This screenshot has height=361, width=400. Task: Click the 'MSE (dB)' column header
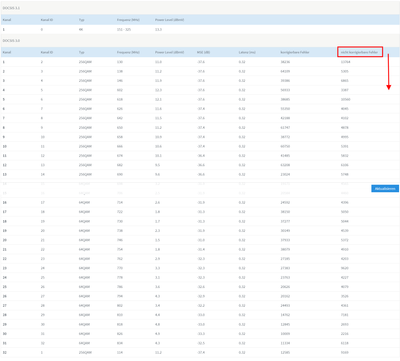pos(203,52)
